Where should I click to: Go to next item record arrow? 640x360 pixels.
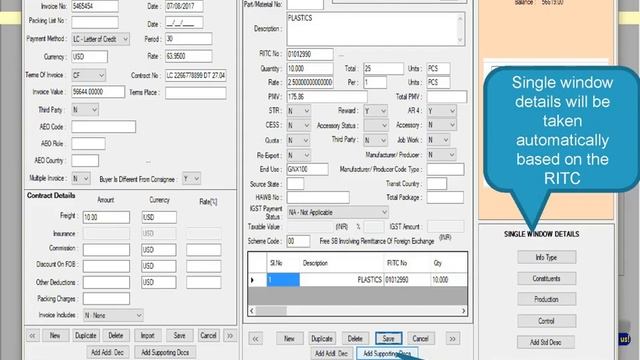pos(453,338)
